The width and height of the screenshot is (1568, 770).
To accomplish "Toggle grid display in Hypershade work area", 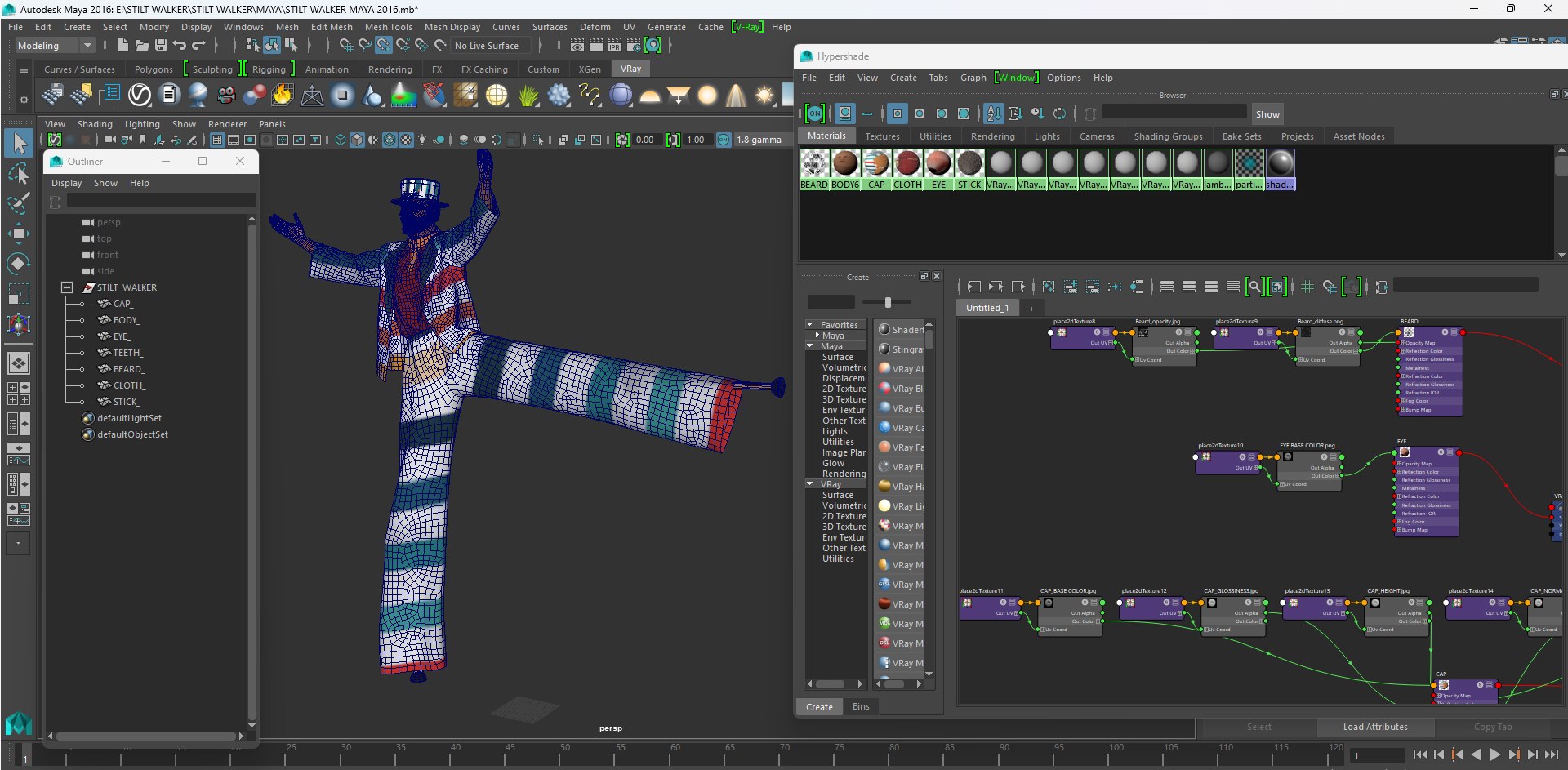I will pos(1307,287).
